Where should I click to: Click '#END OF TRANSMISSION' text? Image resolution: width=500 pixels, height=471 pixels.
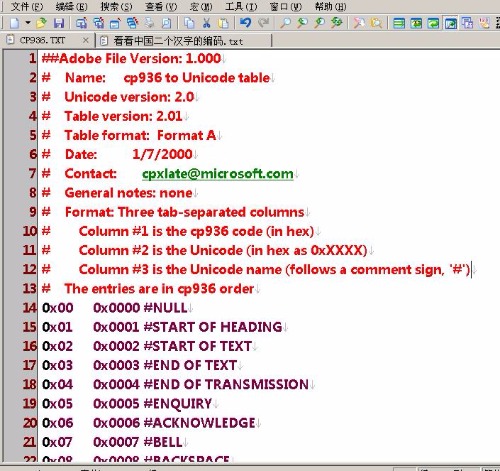226,385
